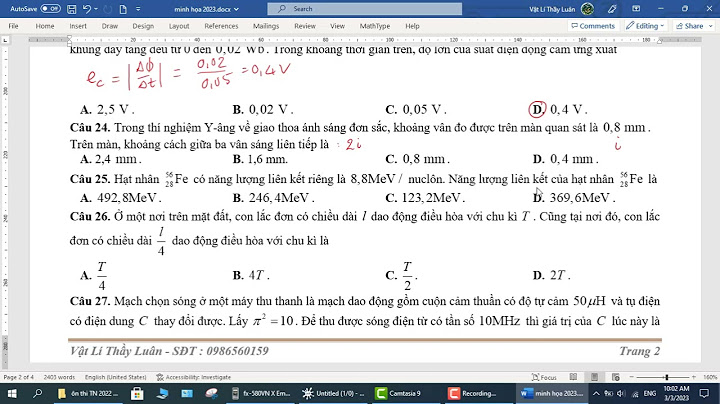Viewport: 720px width, 404px height.
Task: Open Windows taskbar search
Action: pos(38,393)
